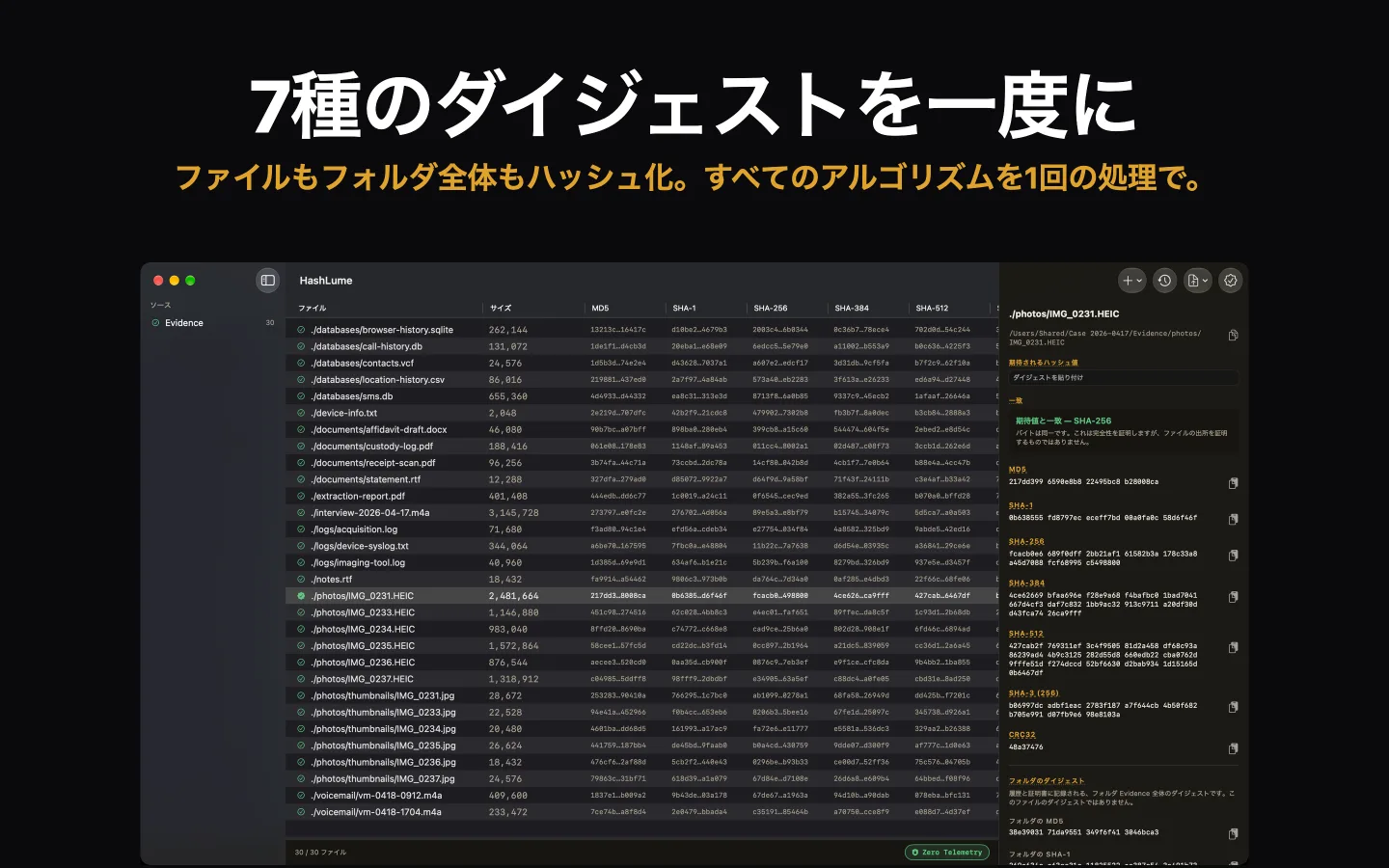Focus the expected hash paste field
Image resolution: width=1389 pixels, height=868 pixels.
click(x=1123, y=378)
